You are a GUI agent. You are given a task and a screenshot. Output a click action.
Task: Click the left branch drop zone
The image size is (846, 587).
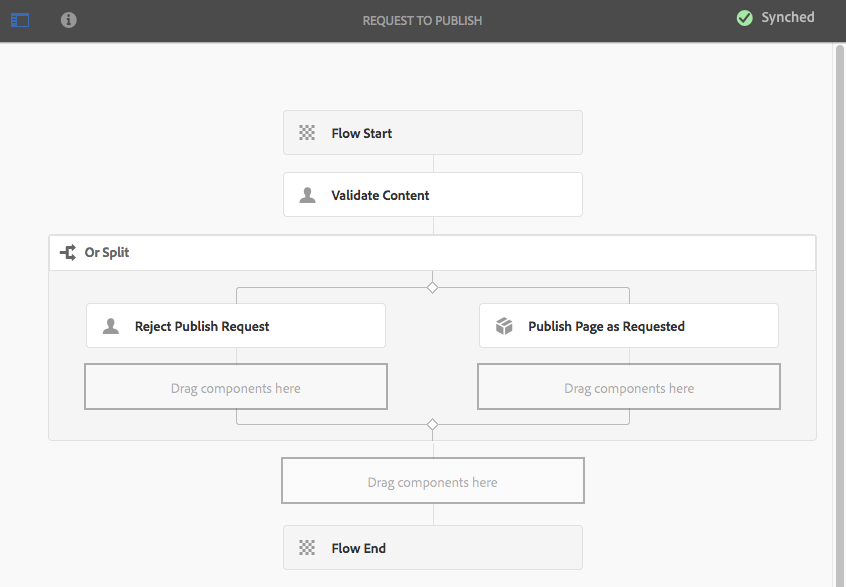236,387
